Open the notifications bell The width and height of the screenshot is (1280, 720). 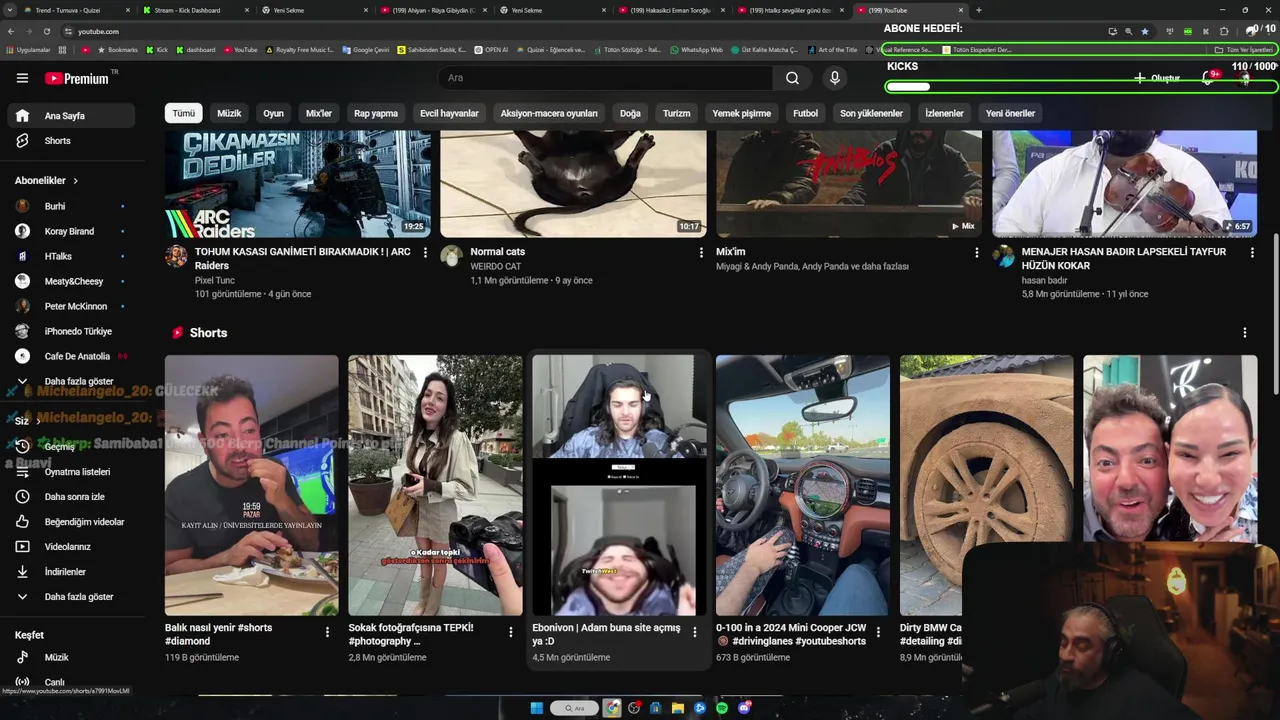pos(1208,78)
